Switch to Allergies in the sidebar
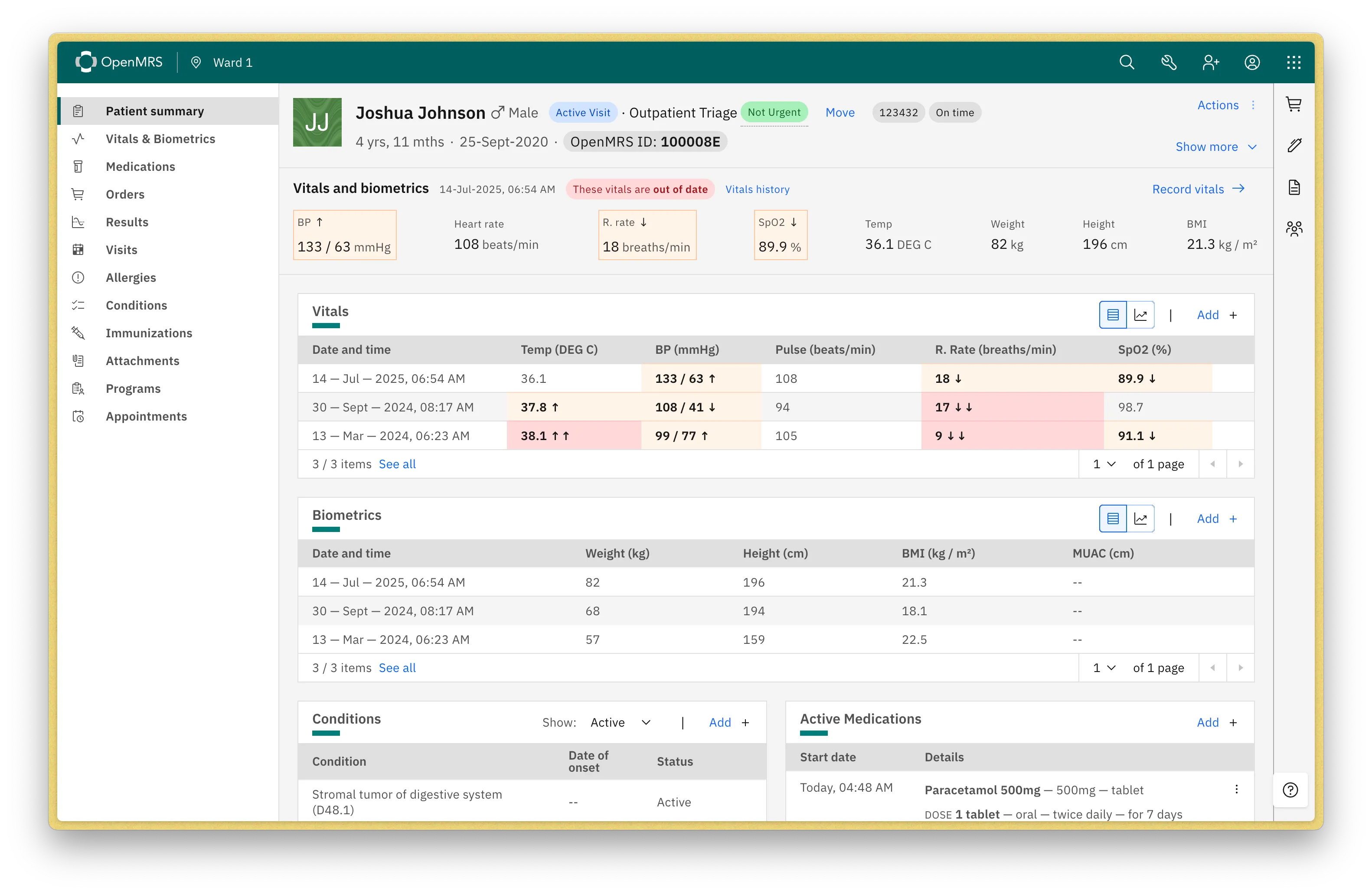The width and height of the screenshot is (1372, 894). coord(131,277)
